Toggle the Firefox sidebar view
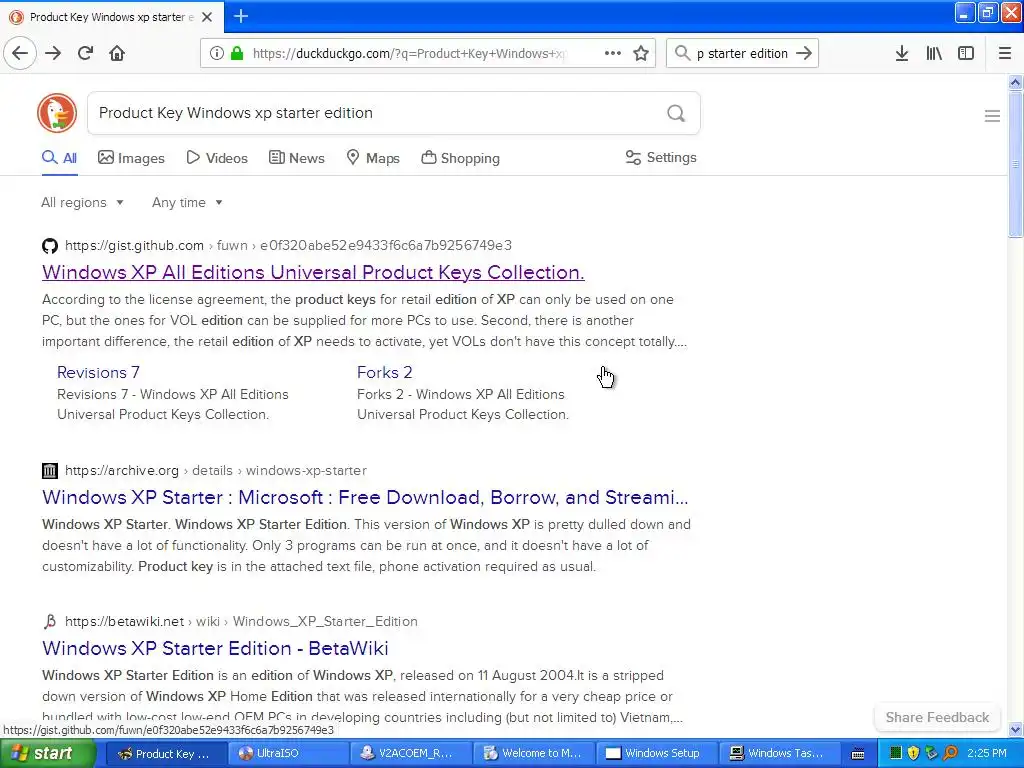The image size is (1024, 768). (x=966, y=54)
